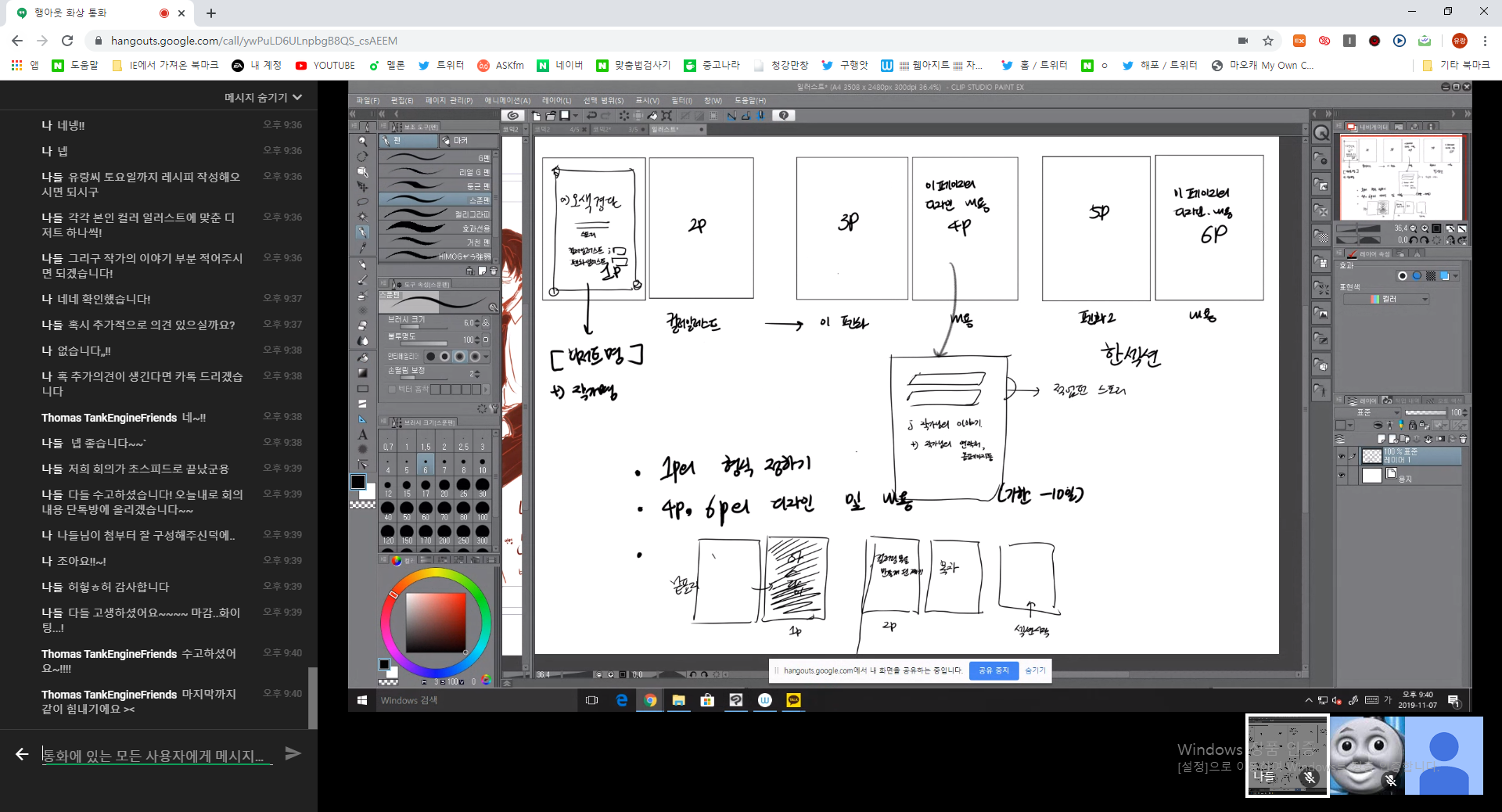Screen dimensions: 1502x812
Task: Select the Pen tool in the toolbar
Action: click(x=362, y=232)
